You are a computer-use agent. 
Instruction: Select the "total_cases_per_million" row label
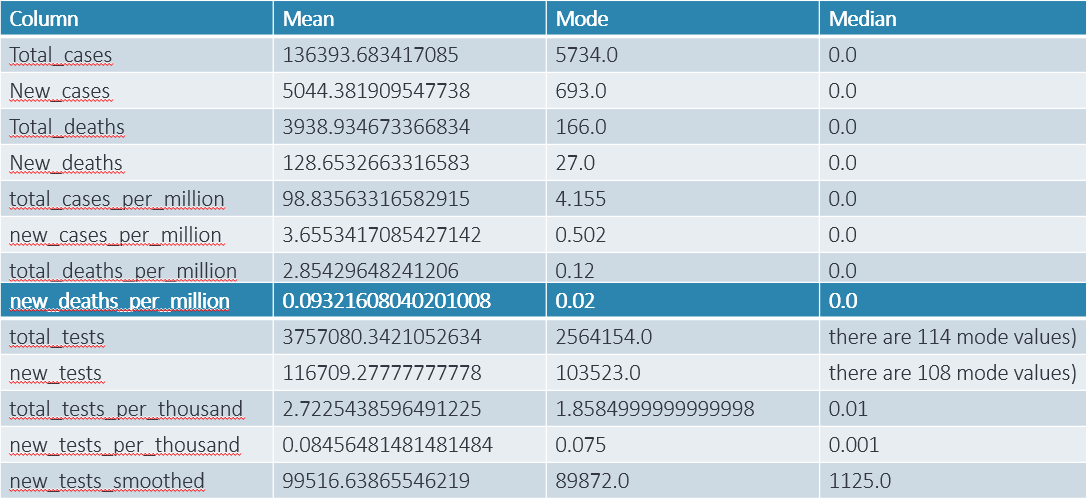117,199
